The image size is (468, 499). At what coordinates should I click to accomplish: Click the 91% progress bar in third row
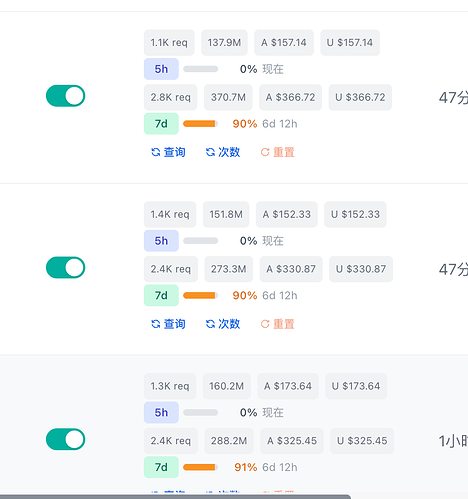(201, 467)
